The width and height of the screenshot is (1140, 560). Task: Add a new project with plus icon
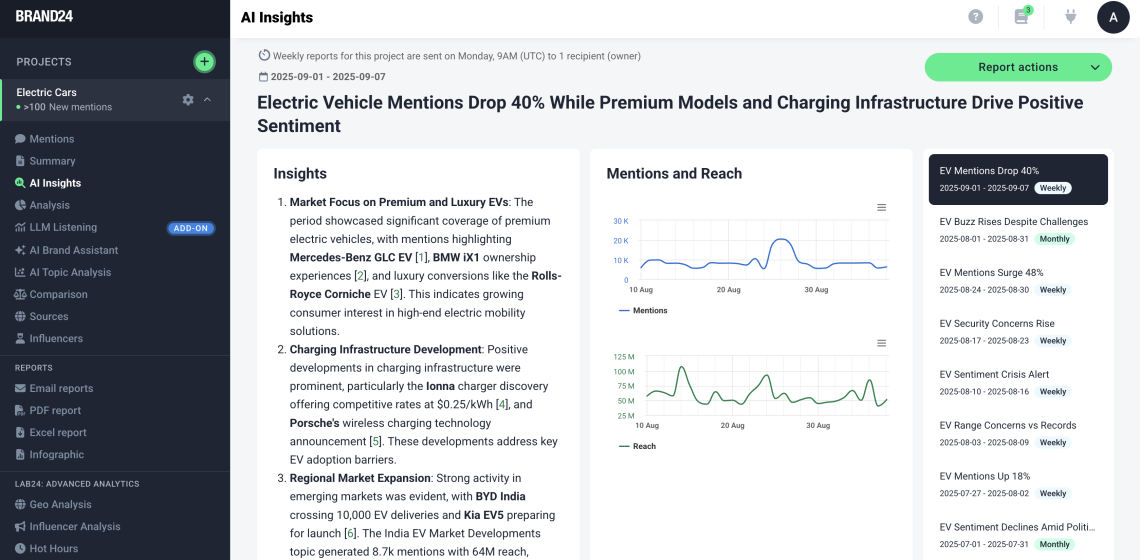[x=204, y=62]
